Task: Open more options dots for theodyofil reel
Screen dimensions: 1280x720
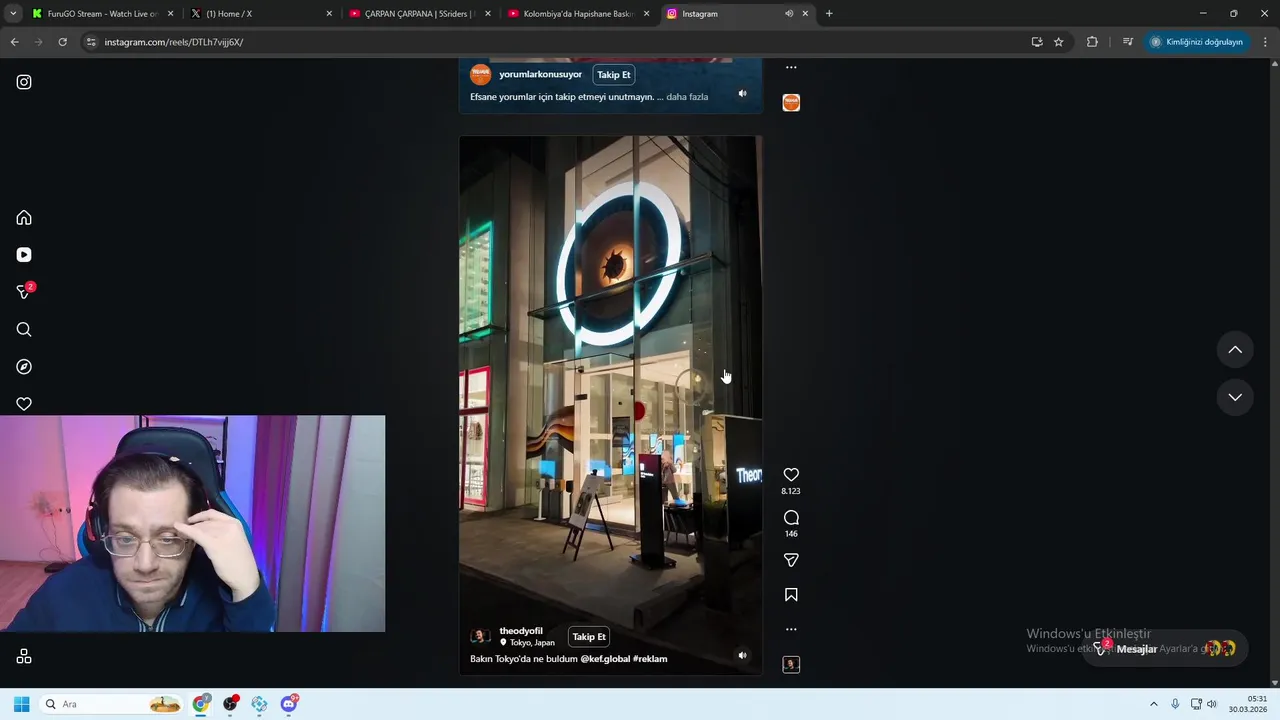Action: tap(791, 629)
